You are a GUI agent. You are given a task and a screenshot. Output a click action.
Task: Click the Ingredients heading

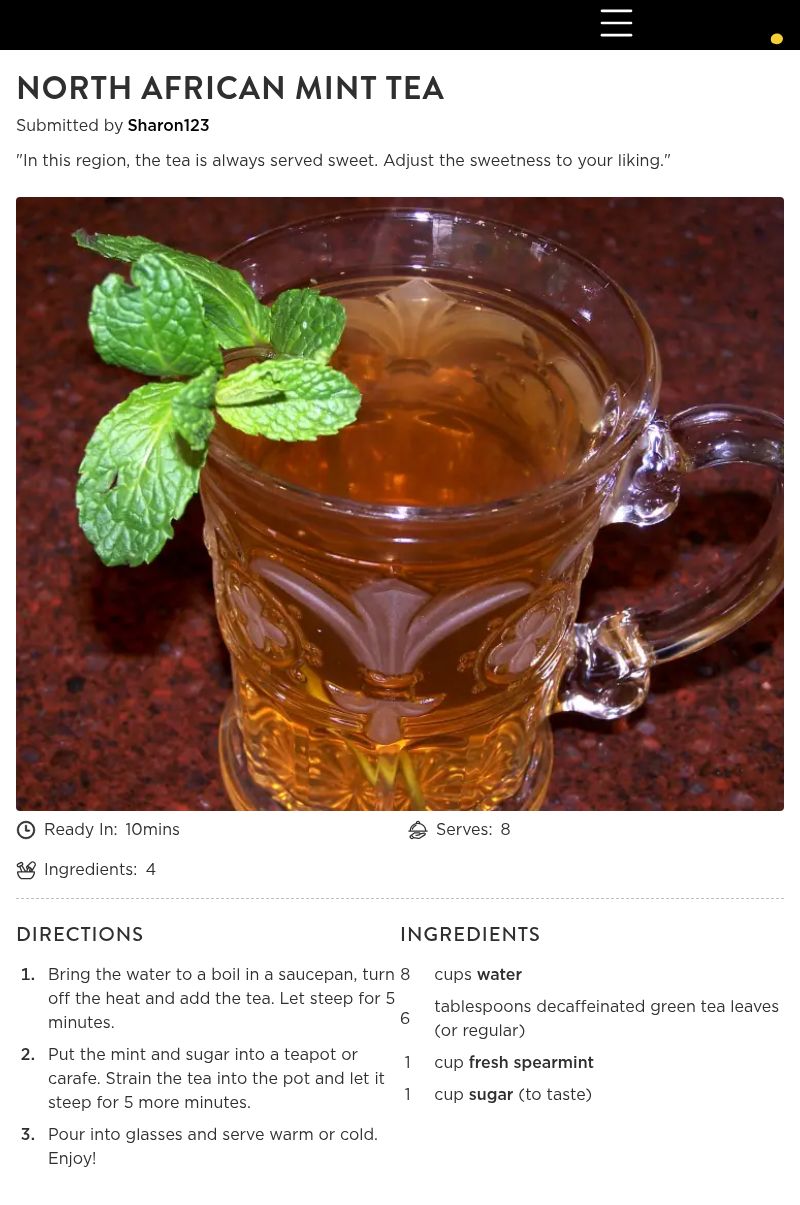click(x=470, y=934)
